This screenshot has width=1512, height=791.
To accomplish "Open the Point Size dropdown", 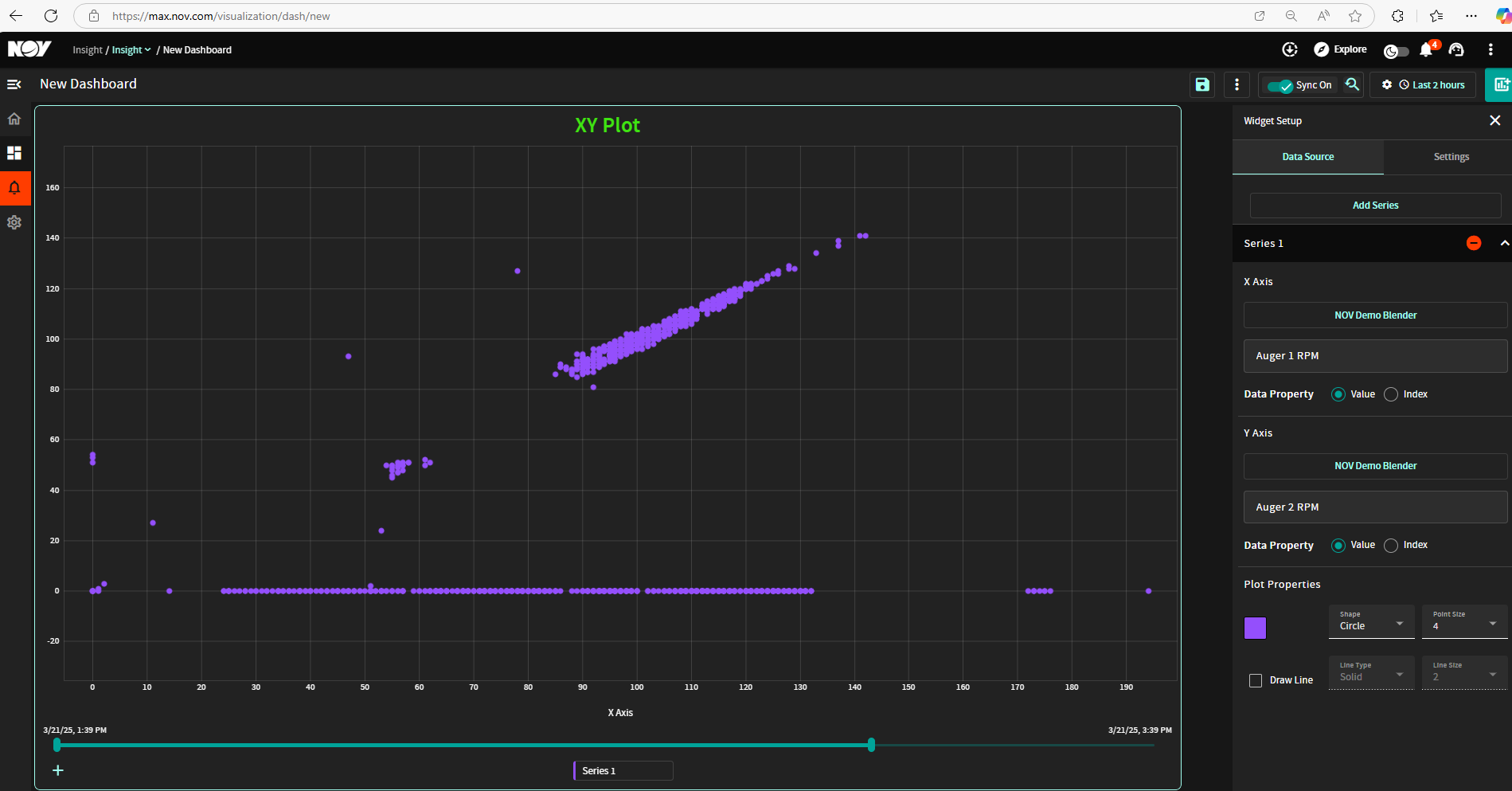I will tap(1465, 621).
